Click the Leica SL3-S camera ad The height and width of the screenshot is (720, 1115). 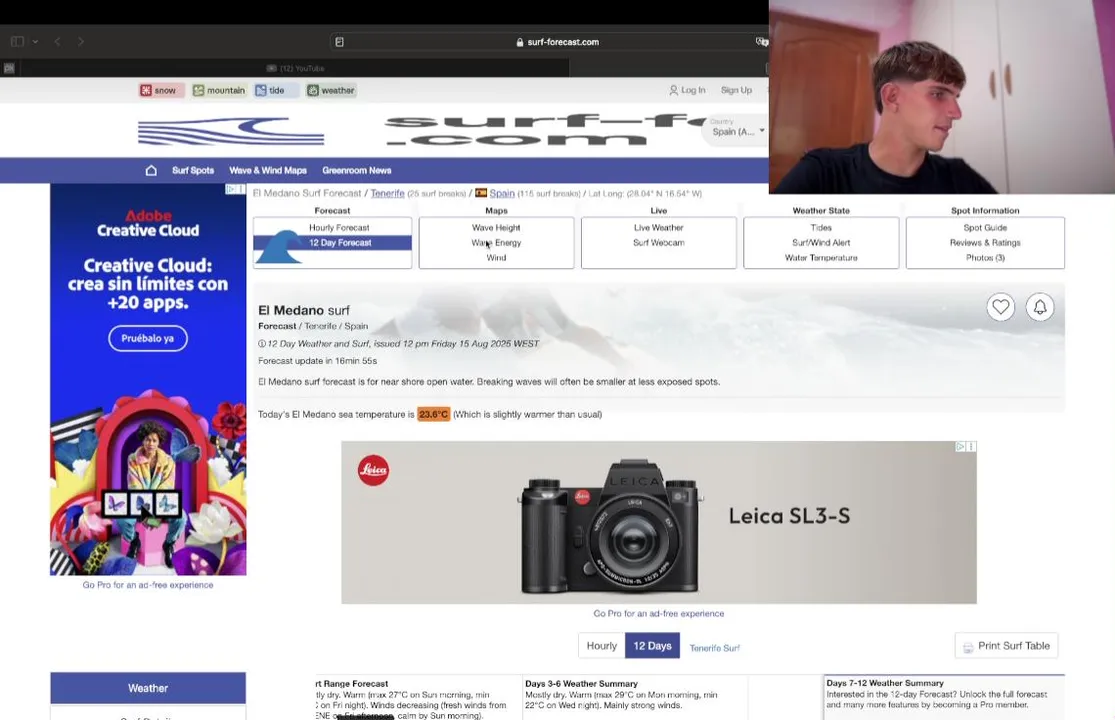point(658,522)
